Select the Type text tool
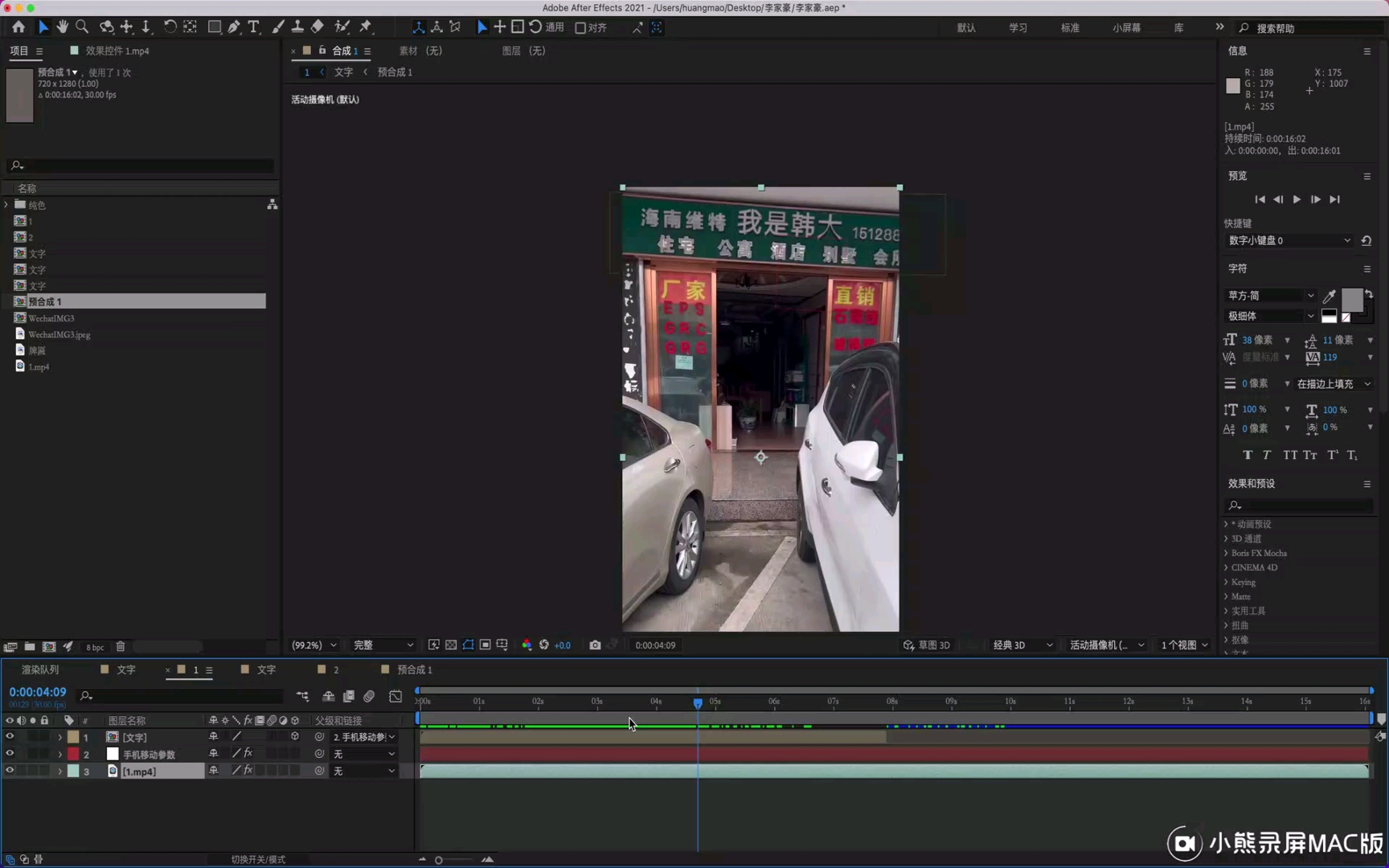This screenshot has width=1389, height=868. click(254, 27)
